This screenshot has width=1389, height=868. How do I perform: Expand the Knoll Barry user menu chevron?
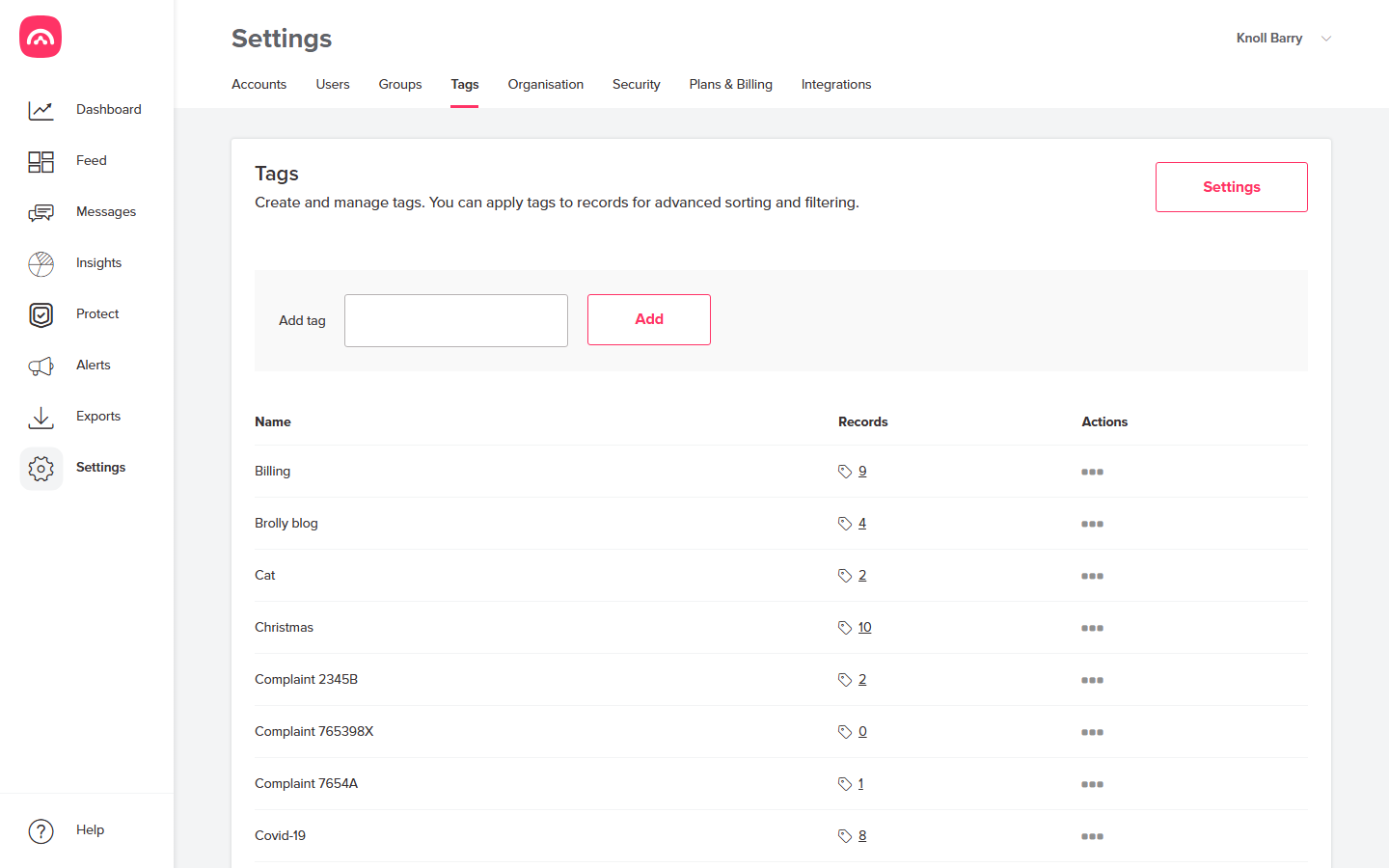coord(1326,39)
